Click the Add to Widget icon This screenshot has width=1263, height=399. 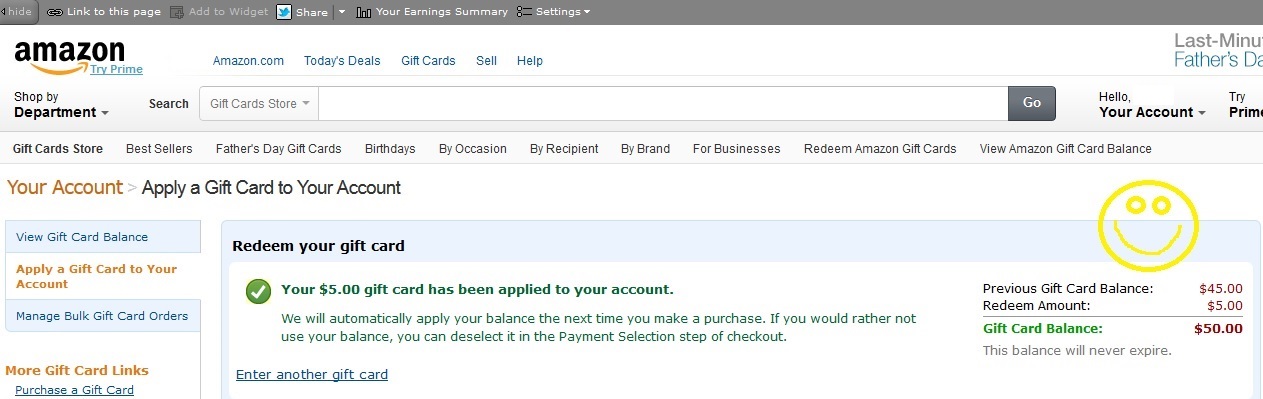coord(177,12)
